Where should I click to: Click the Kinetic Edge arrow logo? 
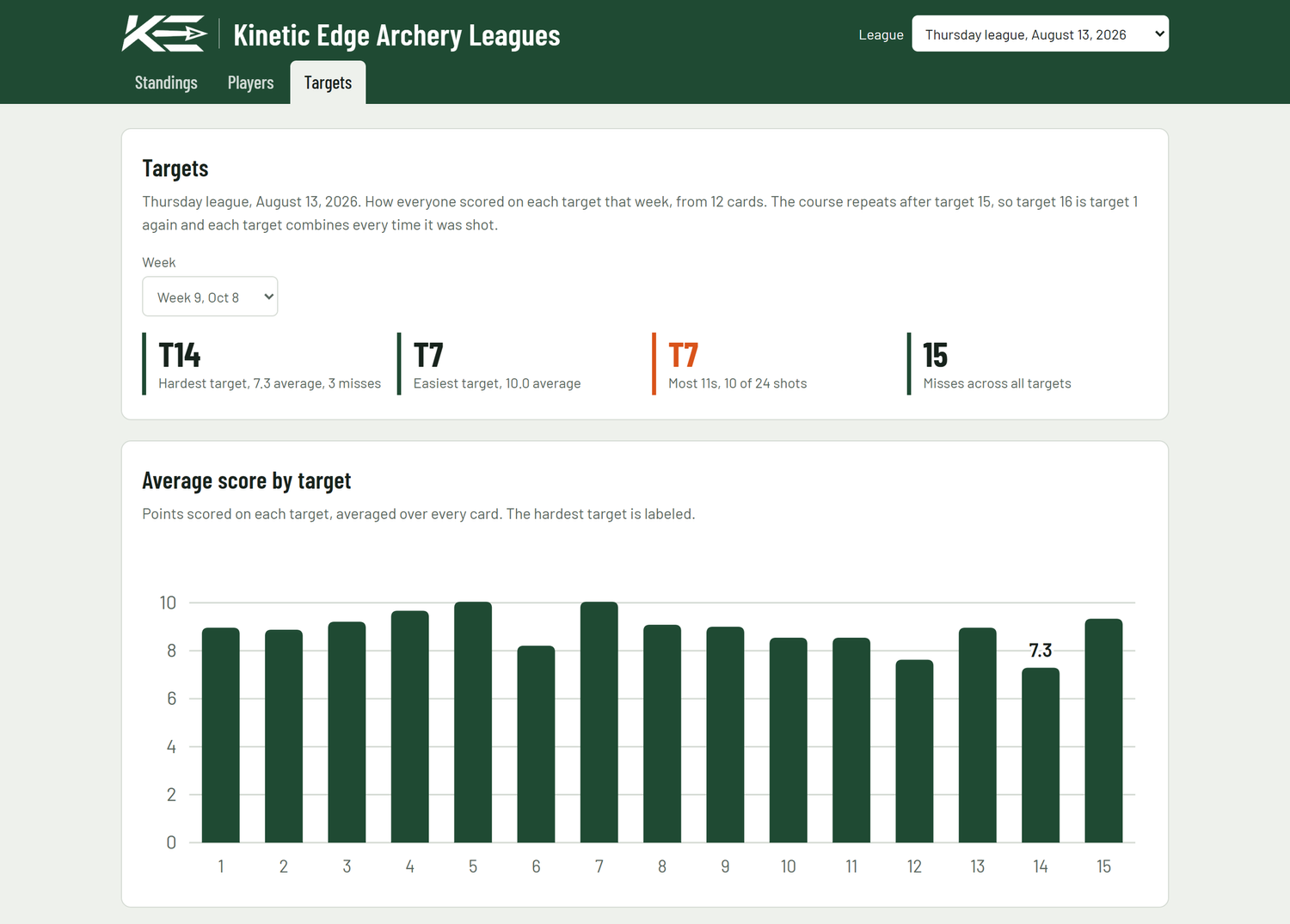164,34
